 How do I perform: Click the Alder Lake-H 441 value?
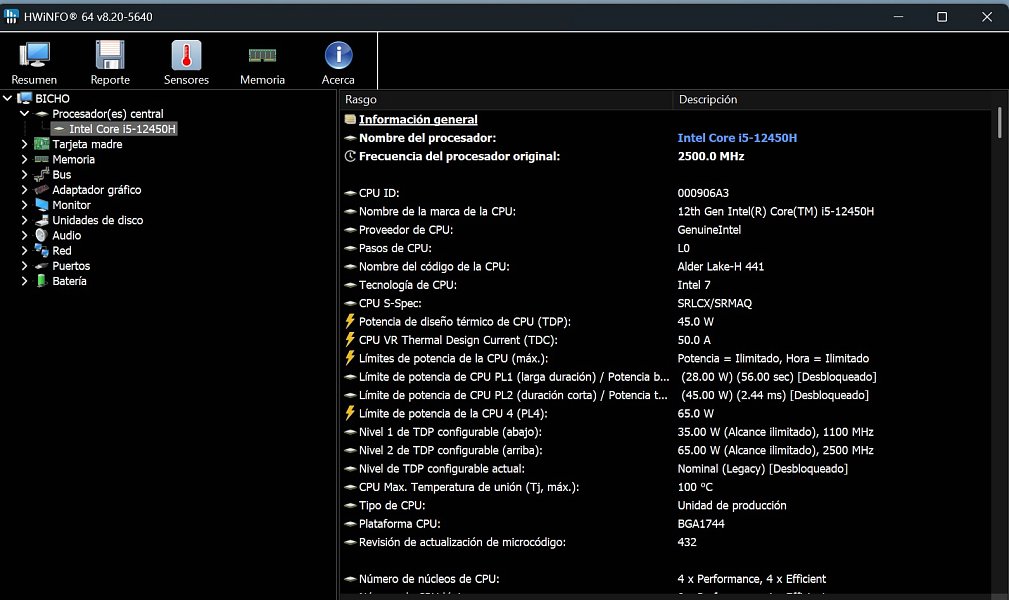(721, 267)
